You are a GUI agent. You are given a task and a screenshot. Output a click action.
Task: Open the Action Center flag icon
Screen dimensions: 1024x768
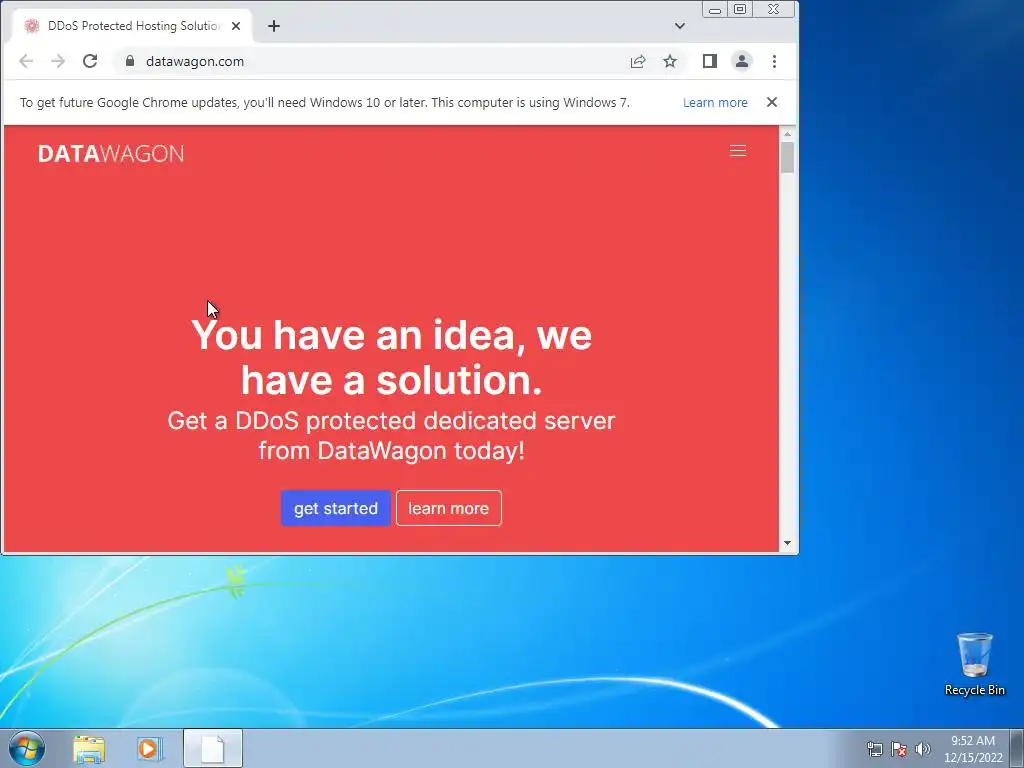pyautogui.click(x=899, y=749)
